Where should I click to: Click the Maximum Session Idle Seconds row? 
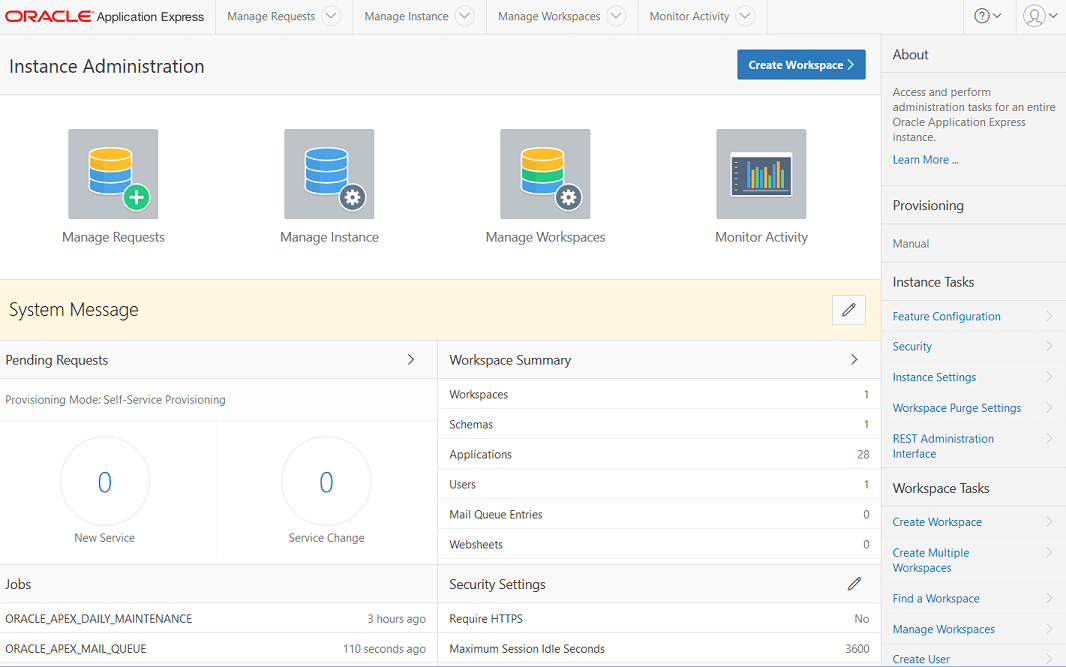pos(659,649)
